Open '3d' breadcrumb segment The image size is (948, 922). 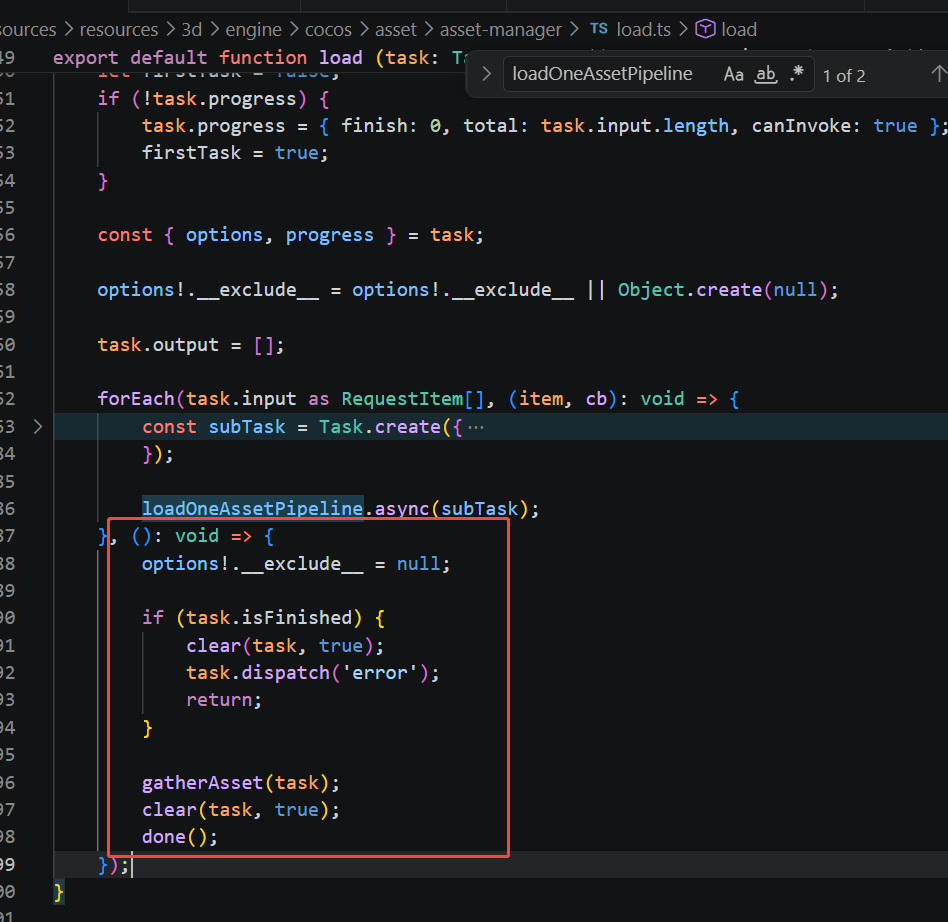192,30
